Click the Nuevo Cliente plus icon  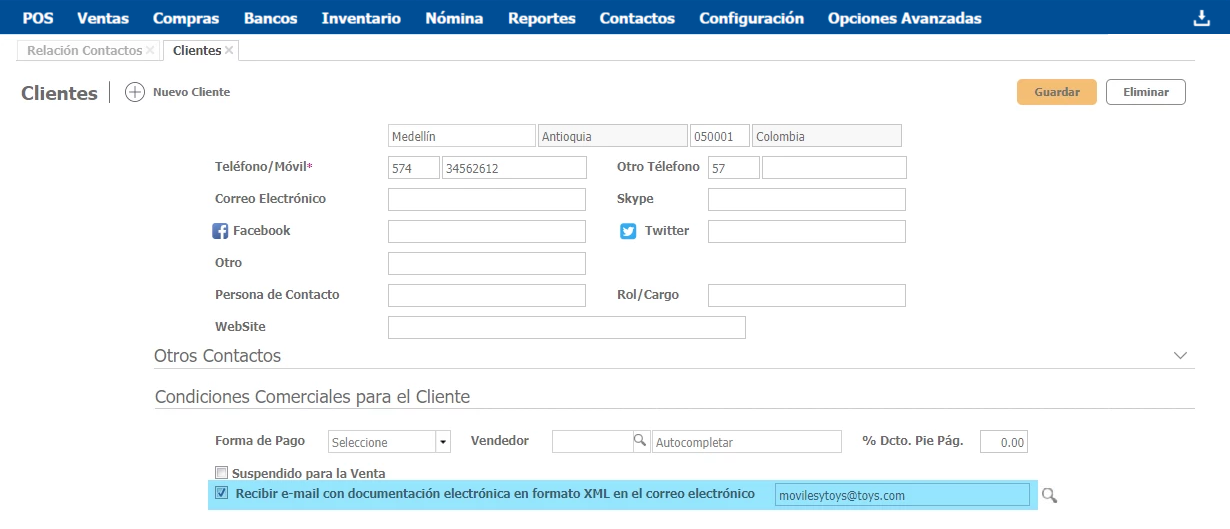pos(135,92)
